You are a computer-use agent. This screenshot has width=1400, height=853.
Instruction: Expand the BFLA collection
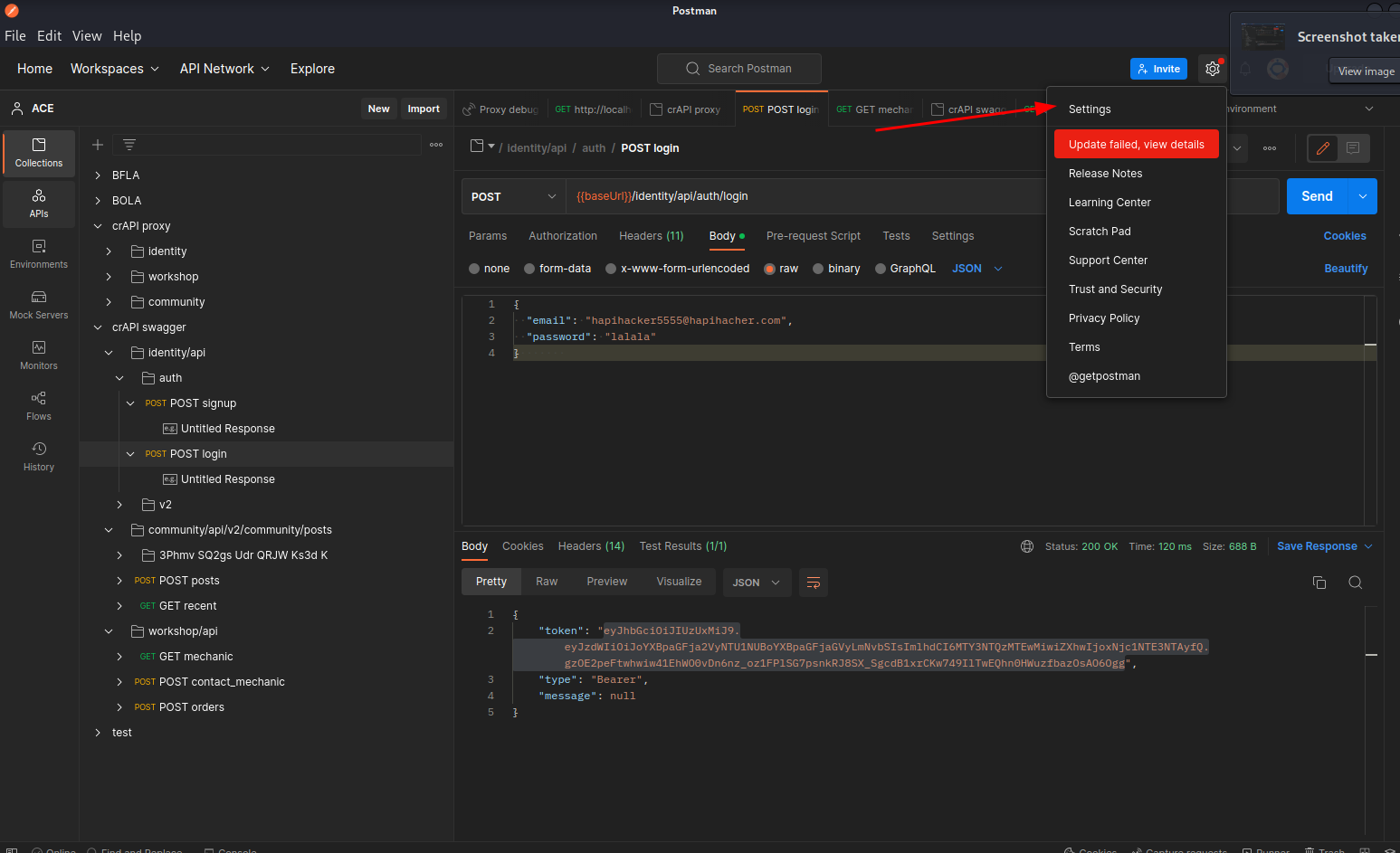[98, 175]
